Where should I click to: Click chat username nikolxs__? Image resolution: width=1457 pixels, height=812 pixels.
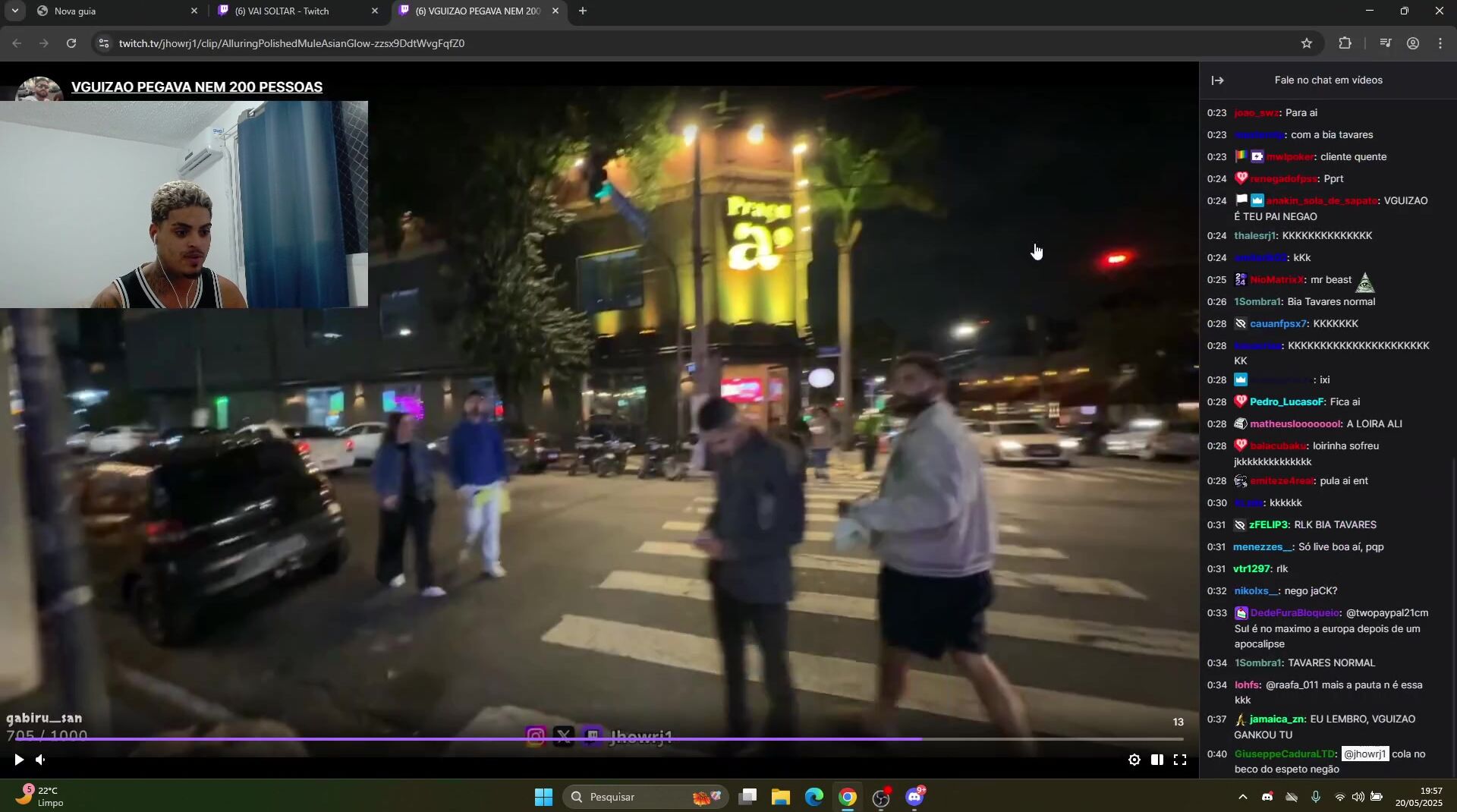pyautogui.click(x=1257, y=591)
